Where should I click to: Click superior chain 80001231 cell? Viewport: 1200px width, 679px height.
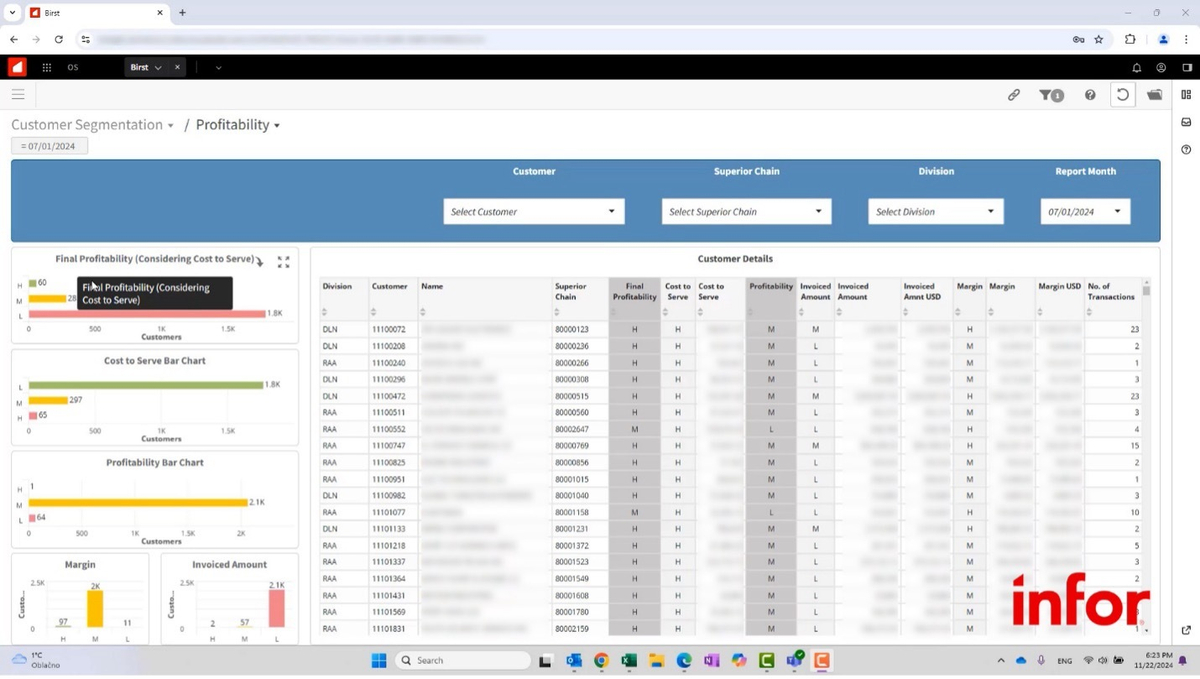pyautogui.click(x=572, y=529)
